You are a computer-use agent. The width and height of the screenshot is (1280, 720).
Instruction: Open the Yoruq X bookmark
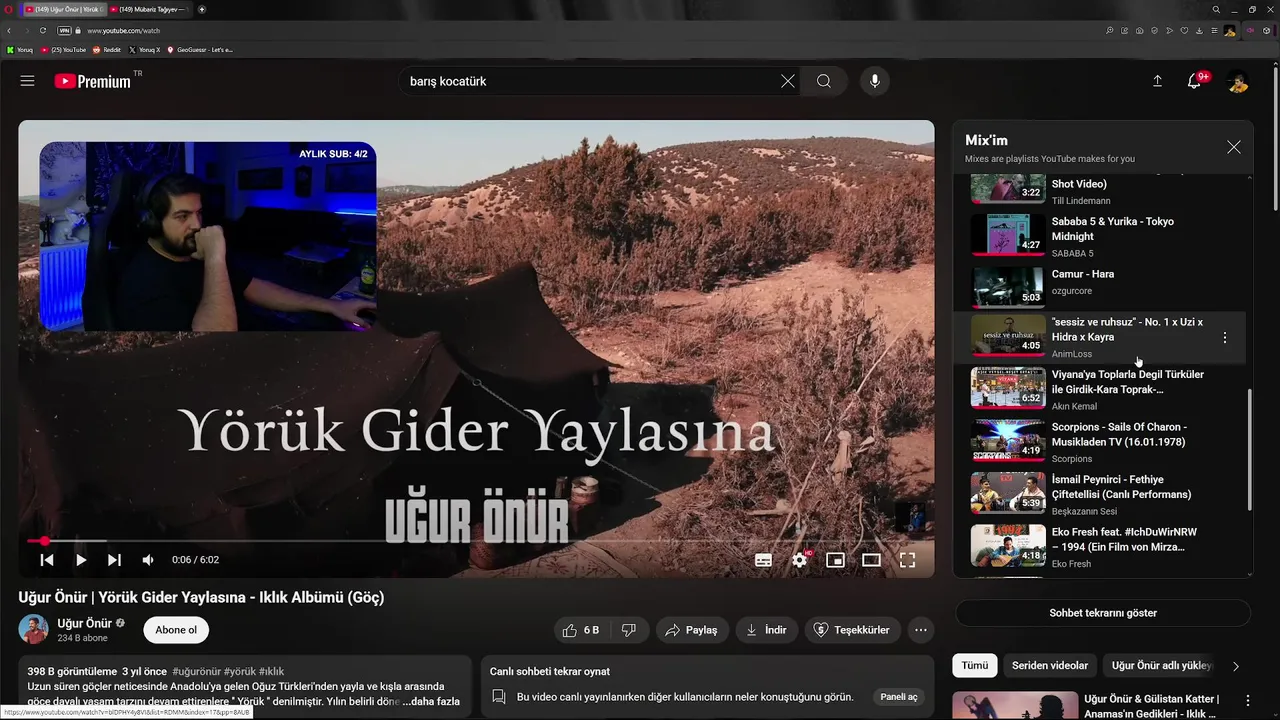[145, 49]
